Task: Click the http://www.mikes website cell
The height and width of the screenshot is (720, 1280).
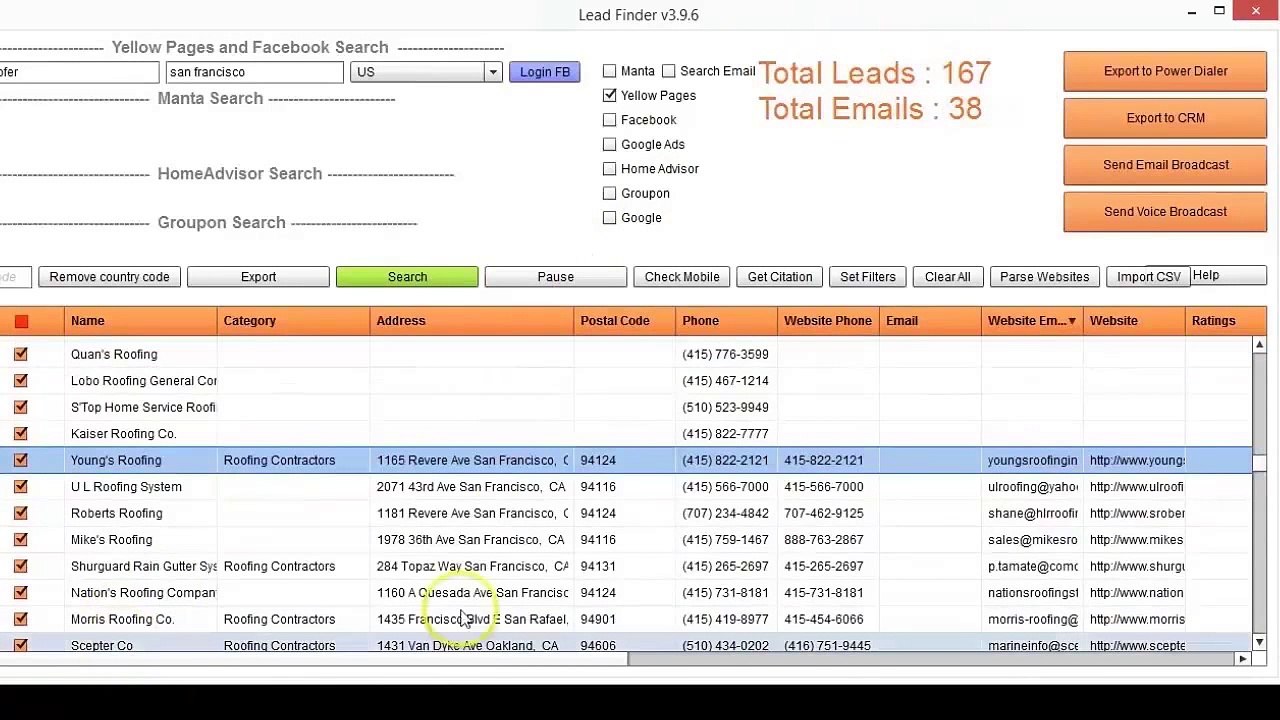Action: tap(1136, 540)
